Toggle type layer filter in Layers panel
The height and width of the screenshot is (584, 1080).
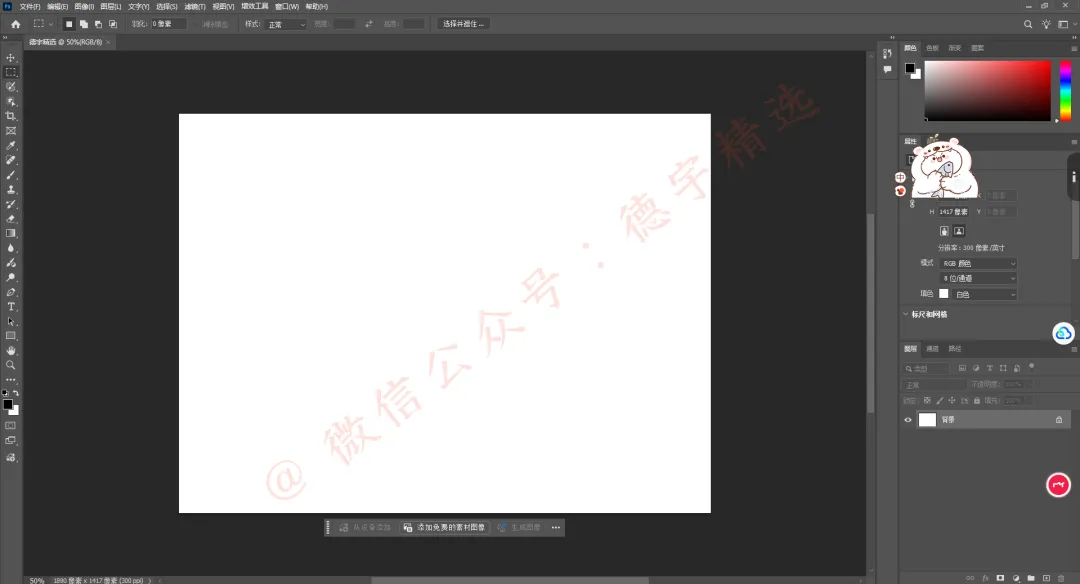(990, 368)
